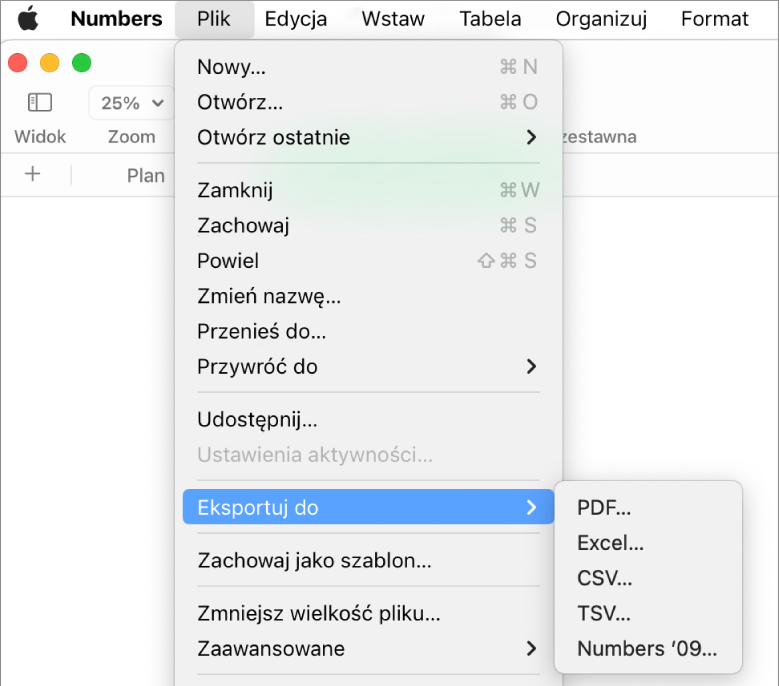Click Zmień nazwę… menu entry
This screenshot has height=686, width=780.
pos(368,296)
